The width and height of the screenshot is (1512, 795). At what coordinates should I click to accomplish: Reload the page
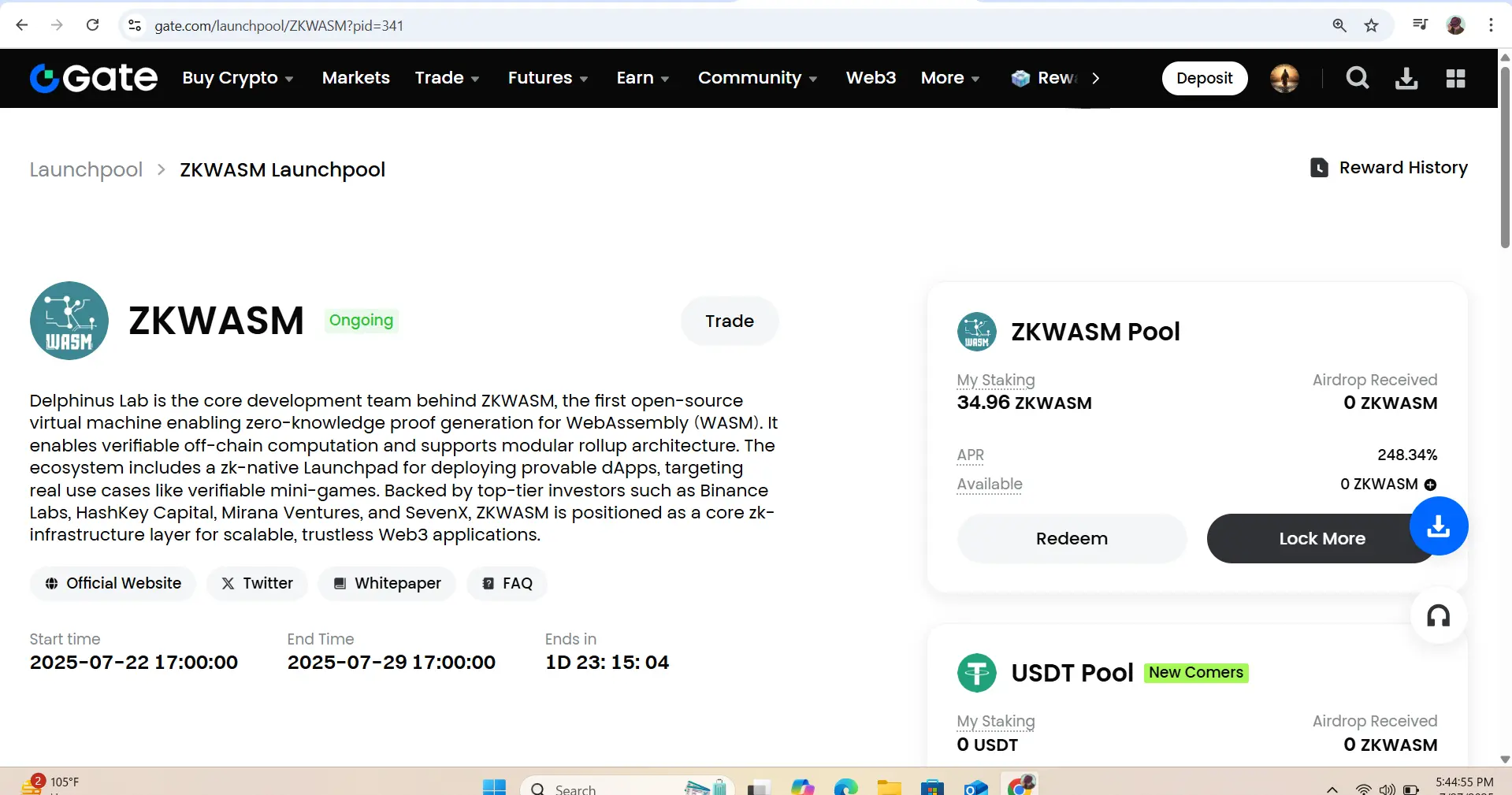tap(92, 25)
